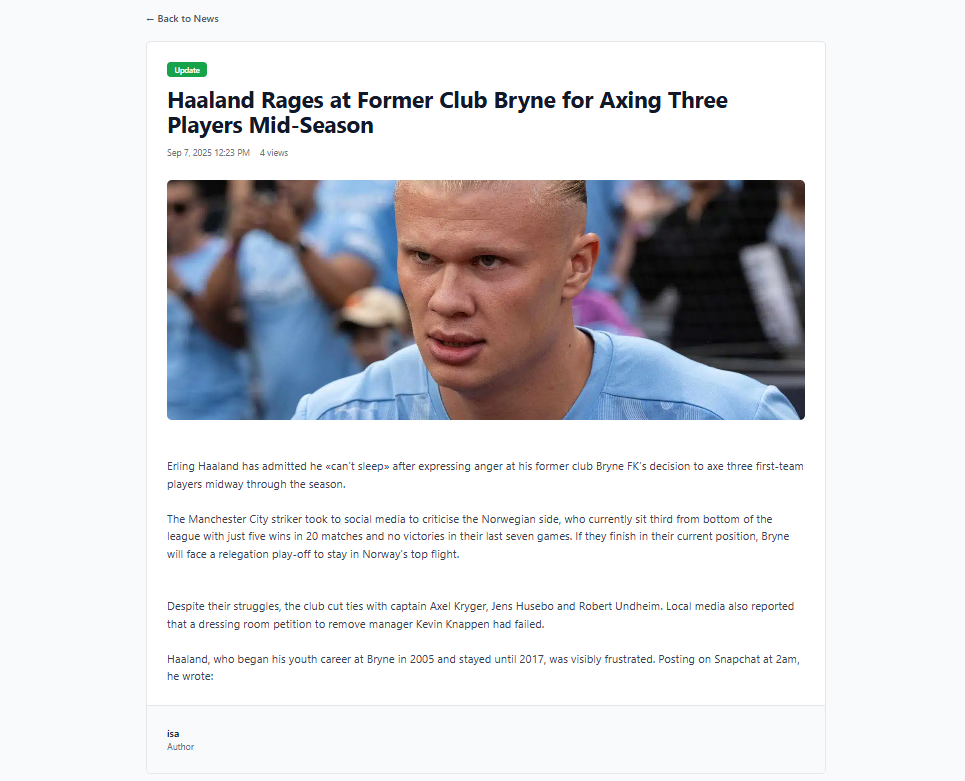Open the Haaland article photo
The height and width of the screenshot is (781, 965).
(485, 299)
